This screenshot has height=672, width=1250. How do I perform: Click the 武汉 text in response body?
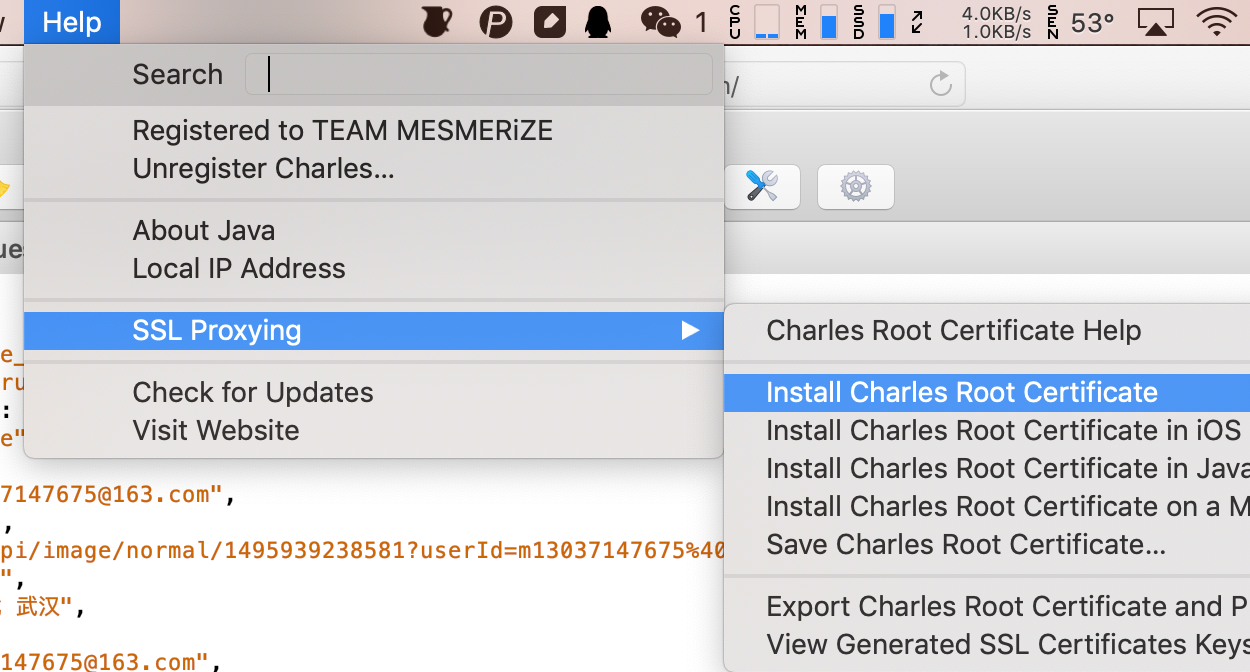coord(38,606)
